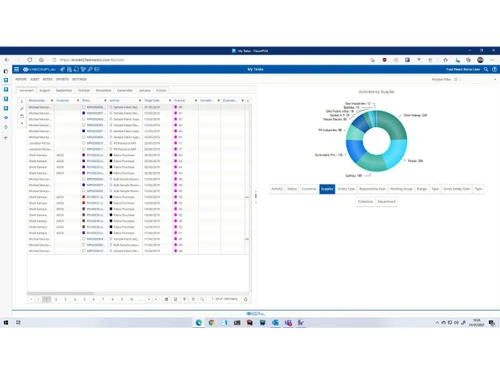Click the horizontal scrollbar under the grid

60,293
